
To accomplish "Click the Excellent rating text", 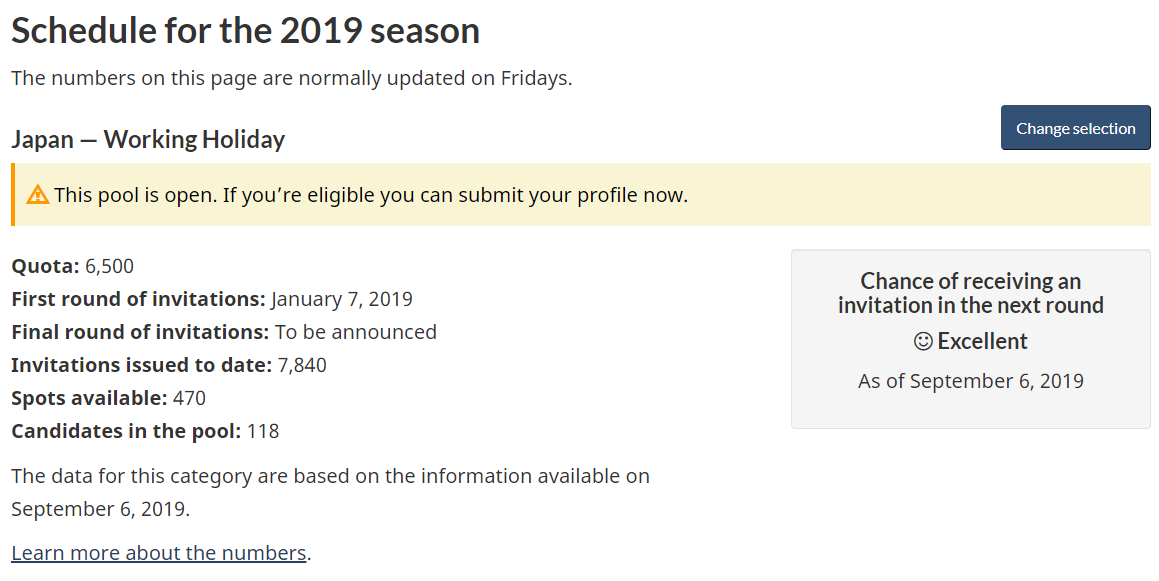I will click(x=982, y=342).
